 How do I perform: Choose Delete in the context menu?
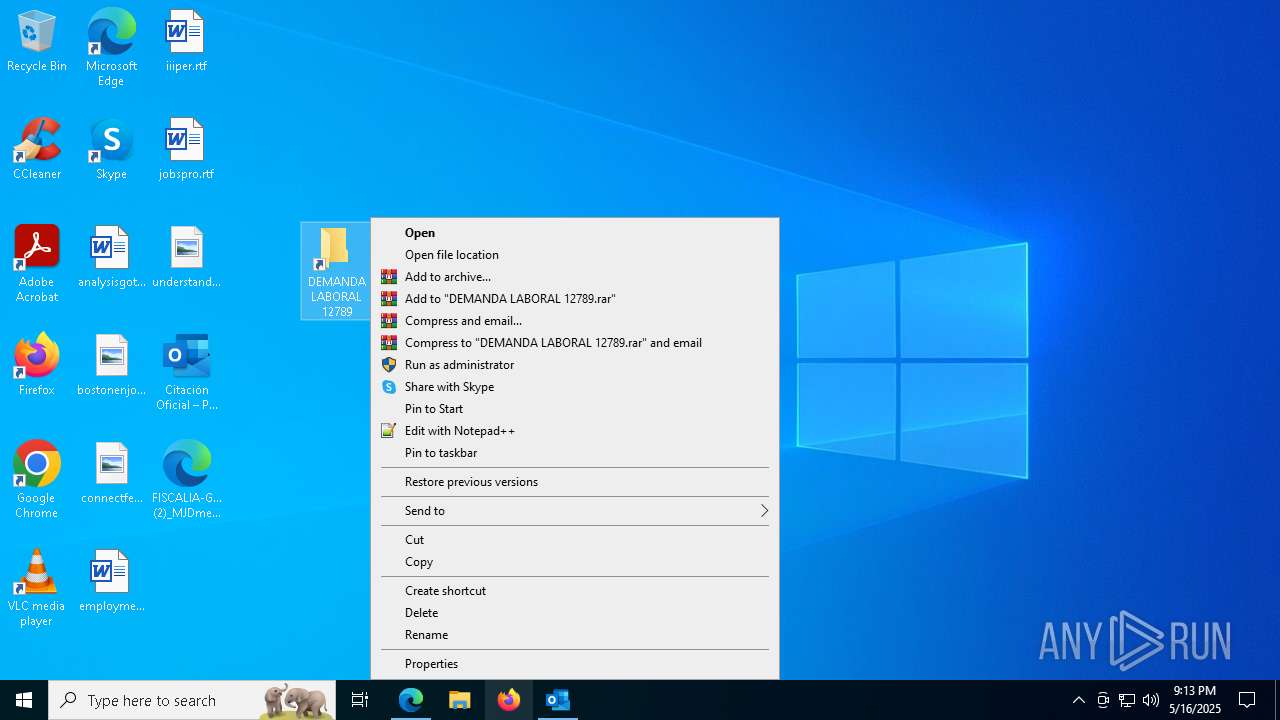point(575,613)
